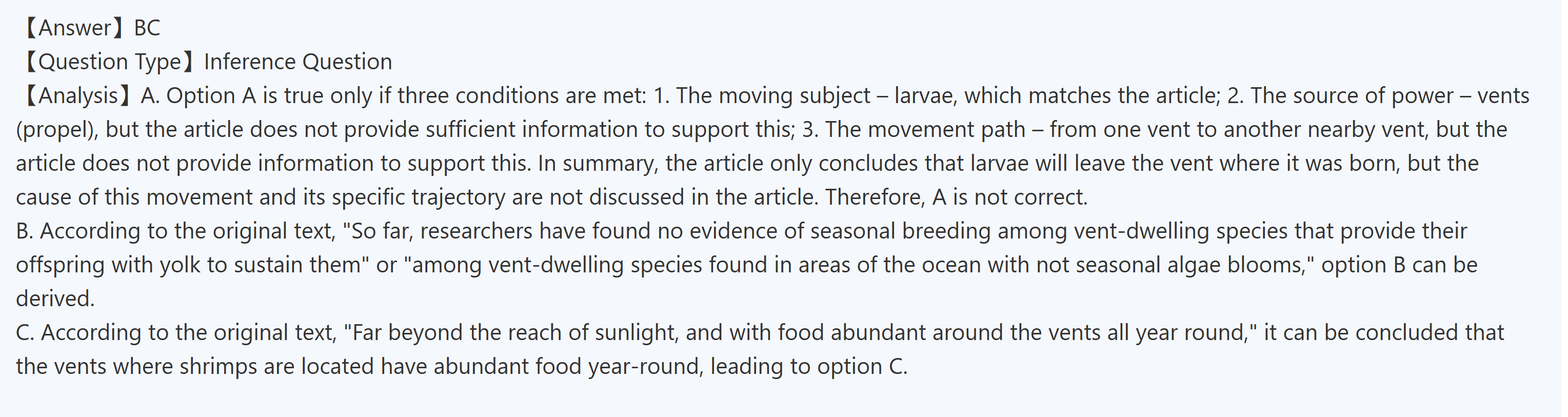Click the answer text BC
This screenshot has height=417, width=1568.
147,28
